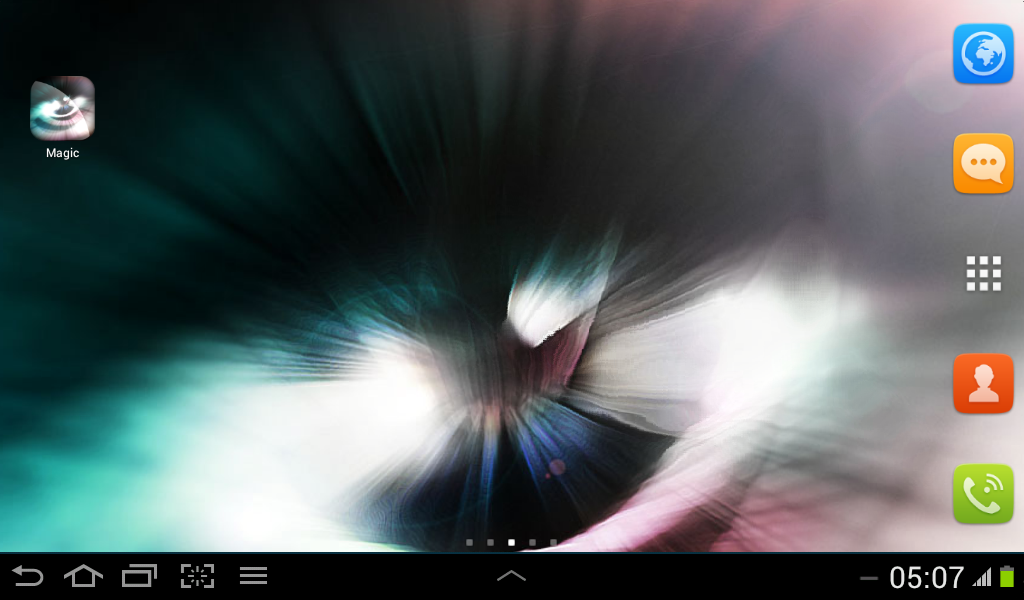Go to the first home page dot
This screenshot has height=600, width=1024.
pyautogui.click(x=470, y=543)
